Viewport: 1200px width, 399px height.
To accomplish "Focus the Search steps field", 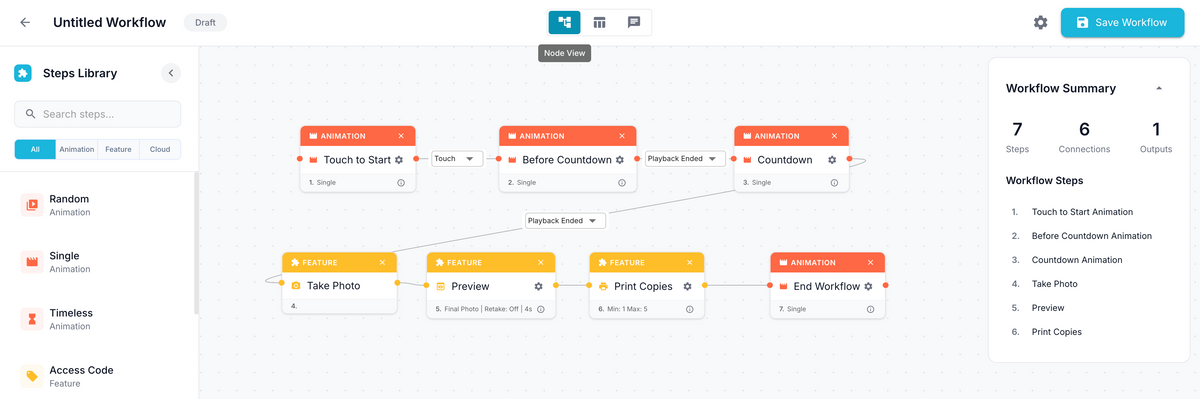I will [98, 114].
